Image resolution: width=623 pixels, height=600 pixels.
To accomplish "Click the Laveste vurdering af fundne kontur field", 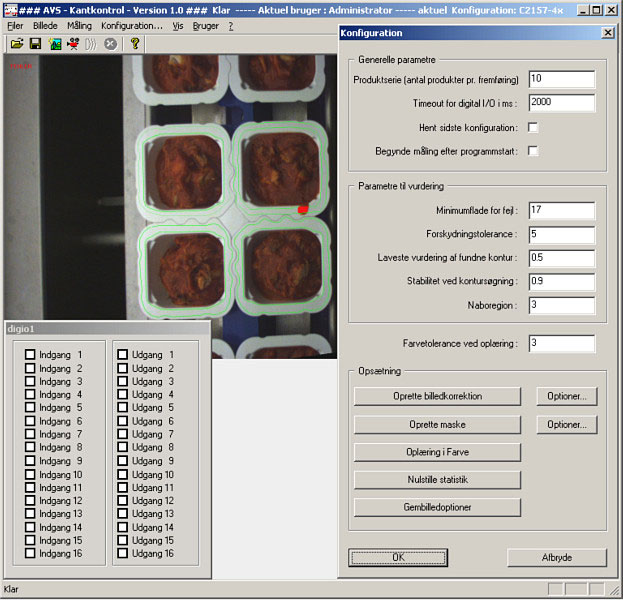I will 562,258.
